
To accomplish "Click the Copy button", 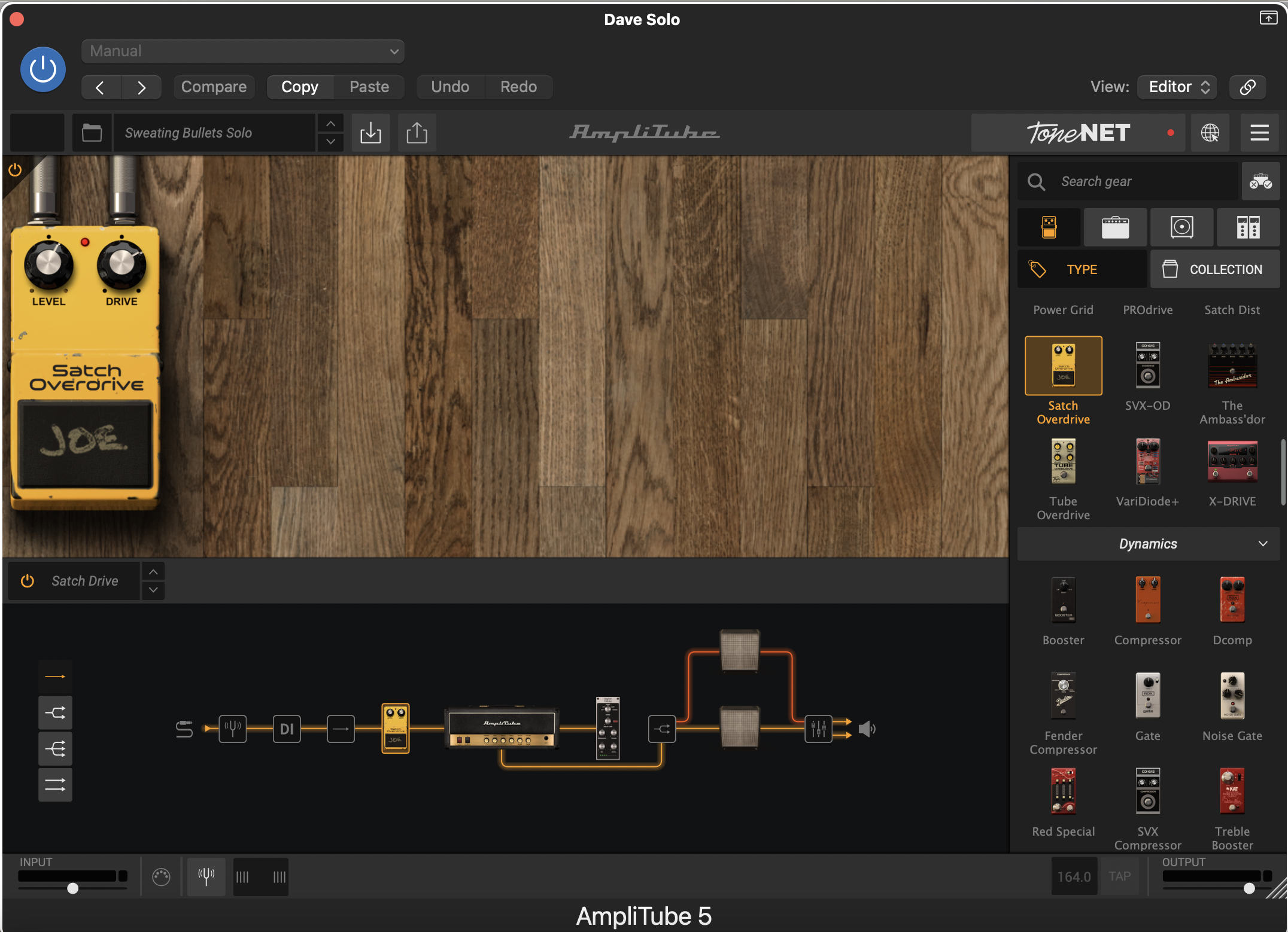I will click(300, 87).
